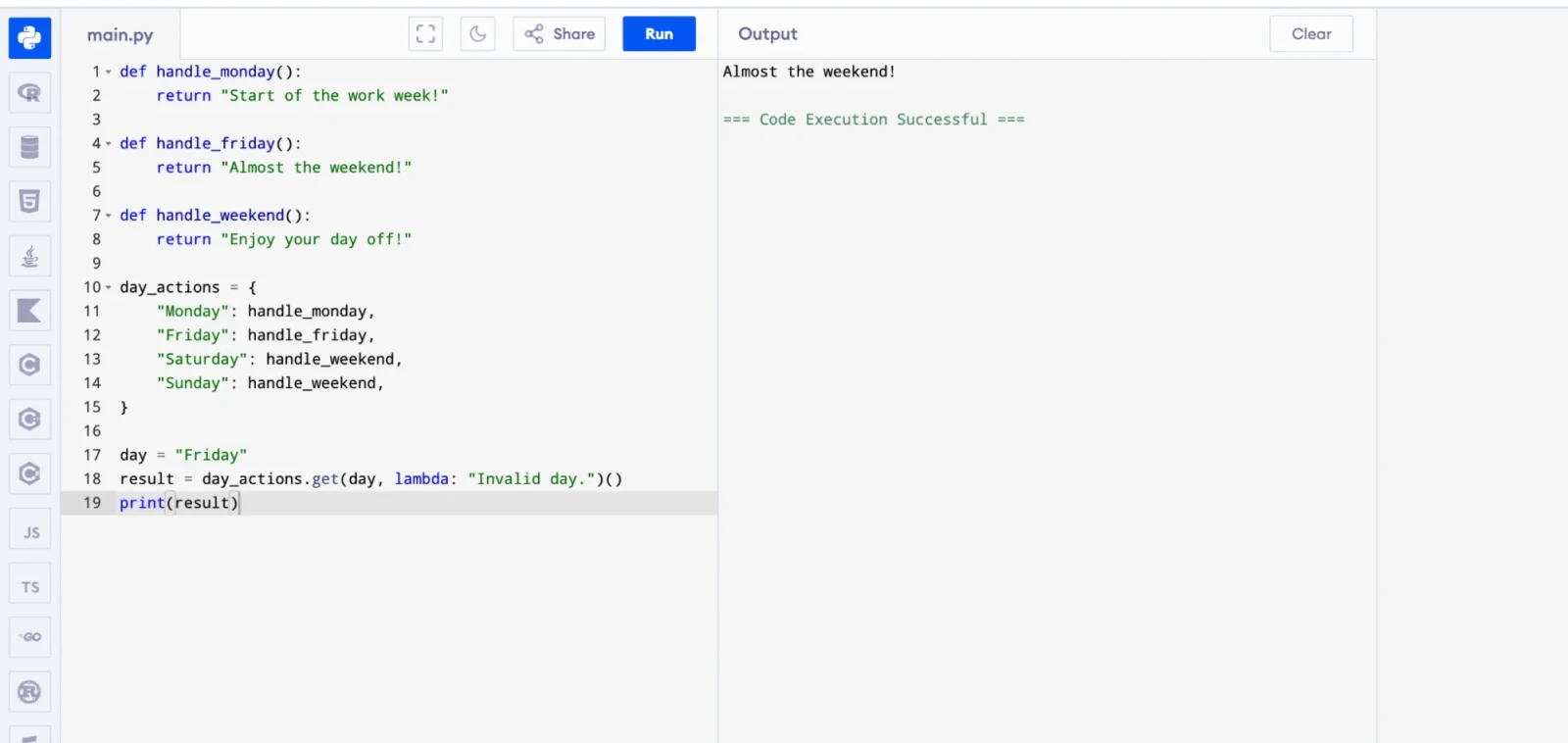The height and width of the screenshot is (743, 1568).
Task: Switch to the Java compiler icon
Action: (29, 257)
